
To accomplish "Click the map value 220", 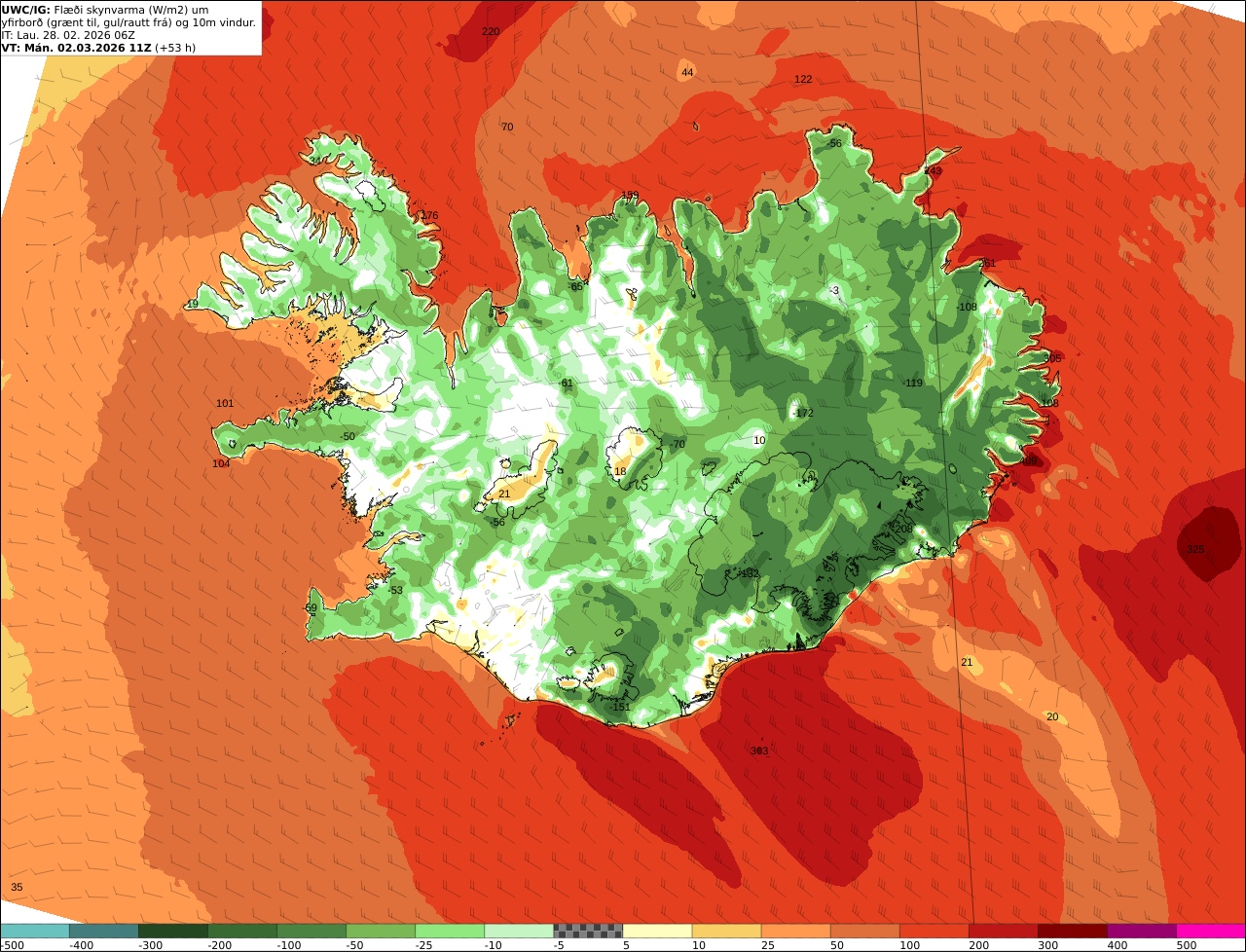I will [x=492, y=32].
